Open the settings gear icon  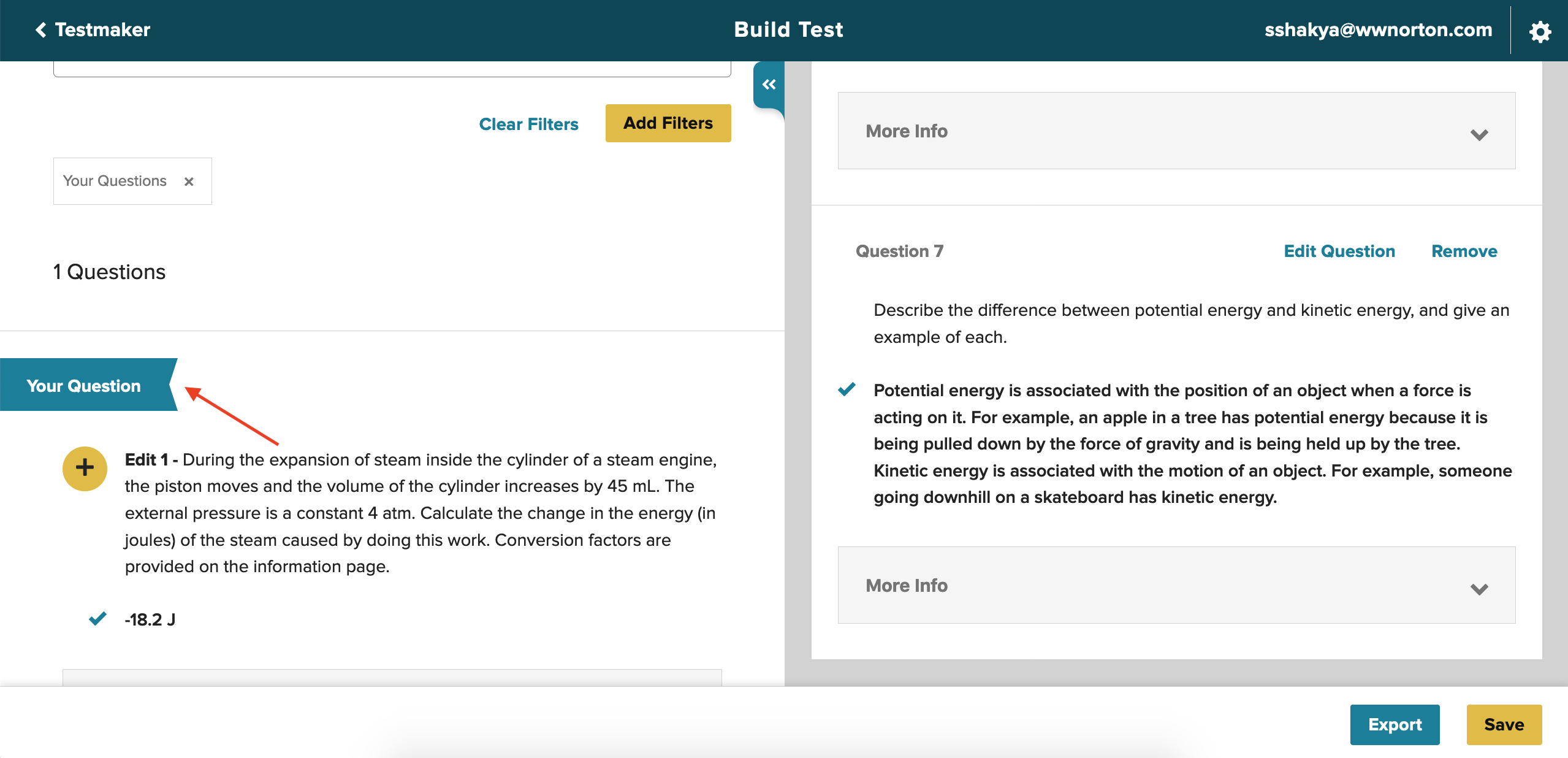pos(1539,31)
